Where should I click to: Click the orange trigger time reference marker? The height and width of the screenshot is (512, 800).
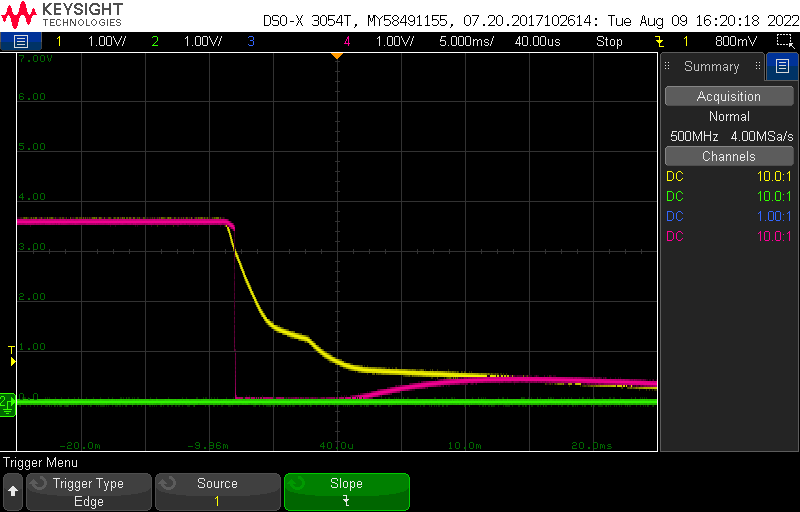pyautogui.click(x=337, y=56)
